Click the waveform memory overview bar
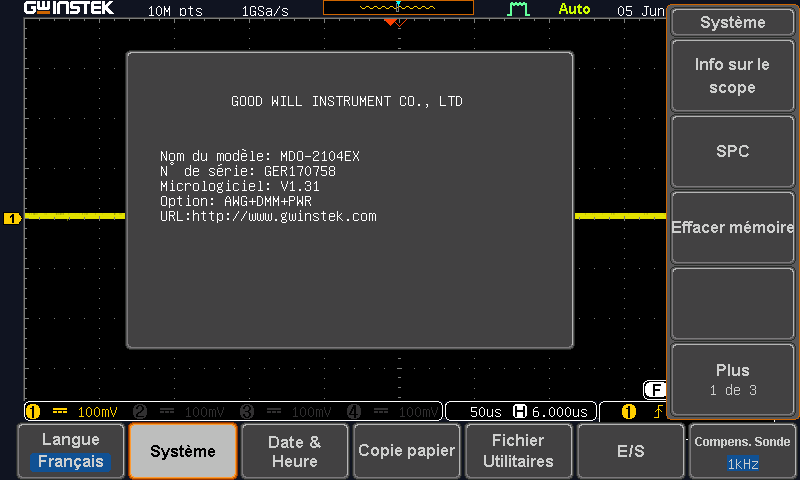This screenshot has height=480, width=800. coord(398,8)
